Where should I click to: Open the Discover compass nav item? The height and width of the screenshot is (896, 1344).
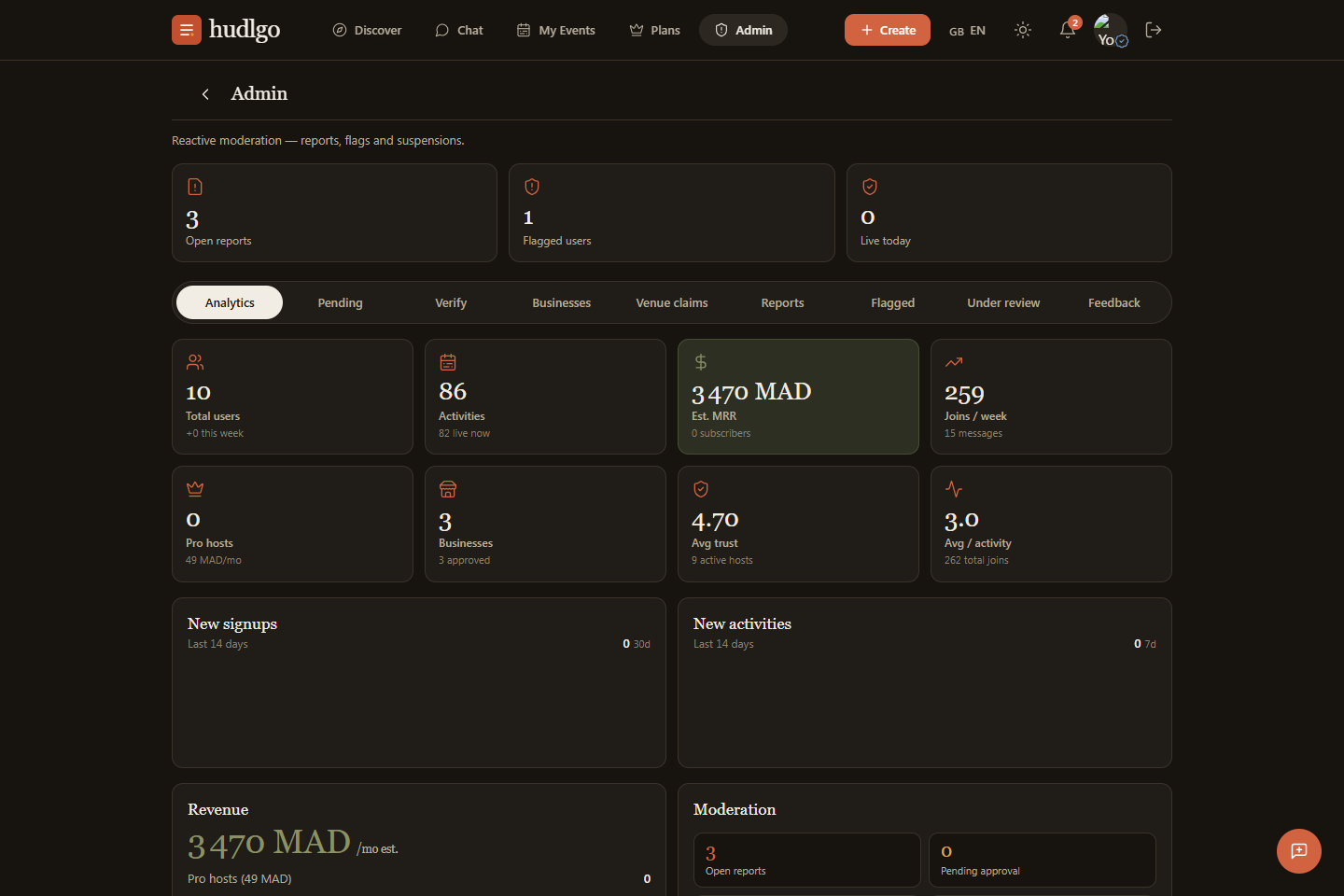click(367, 30)
